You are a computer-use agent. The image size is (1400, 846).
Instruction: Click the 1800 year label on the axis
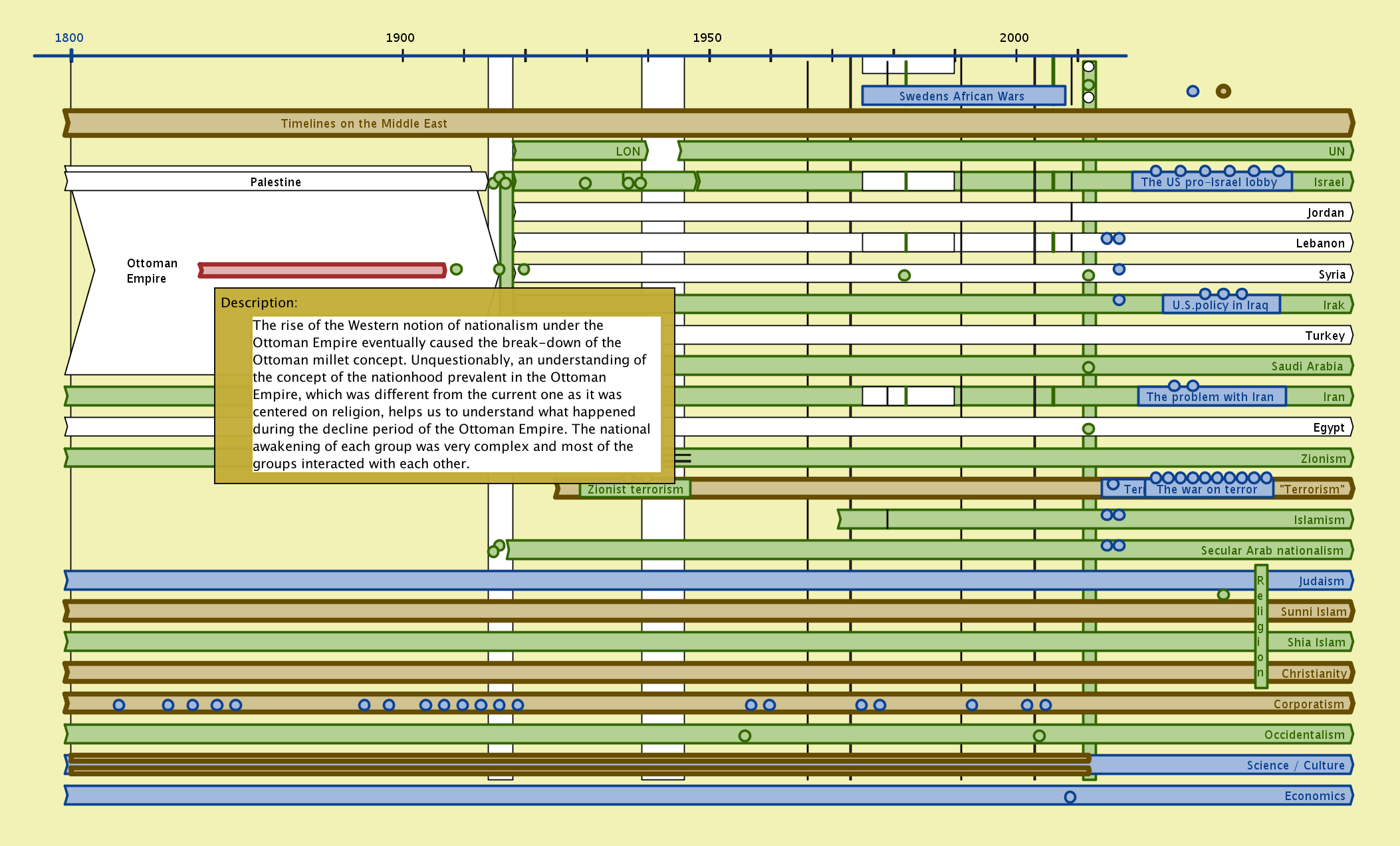pos(69,38)
